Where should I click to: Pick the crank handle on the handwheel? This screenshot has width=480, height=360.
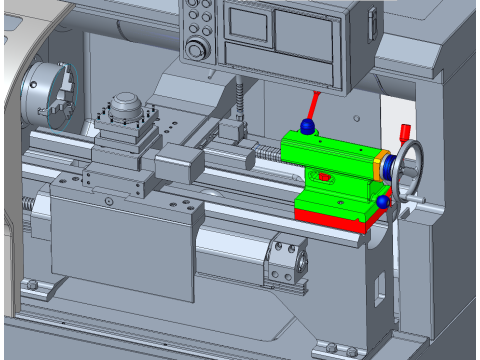point(416,199)
